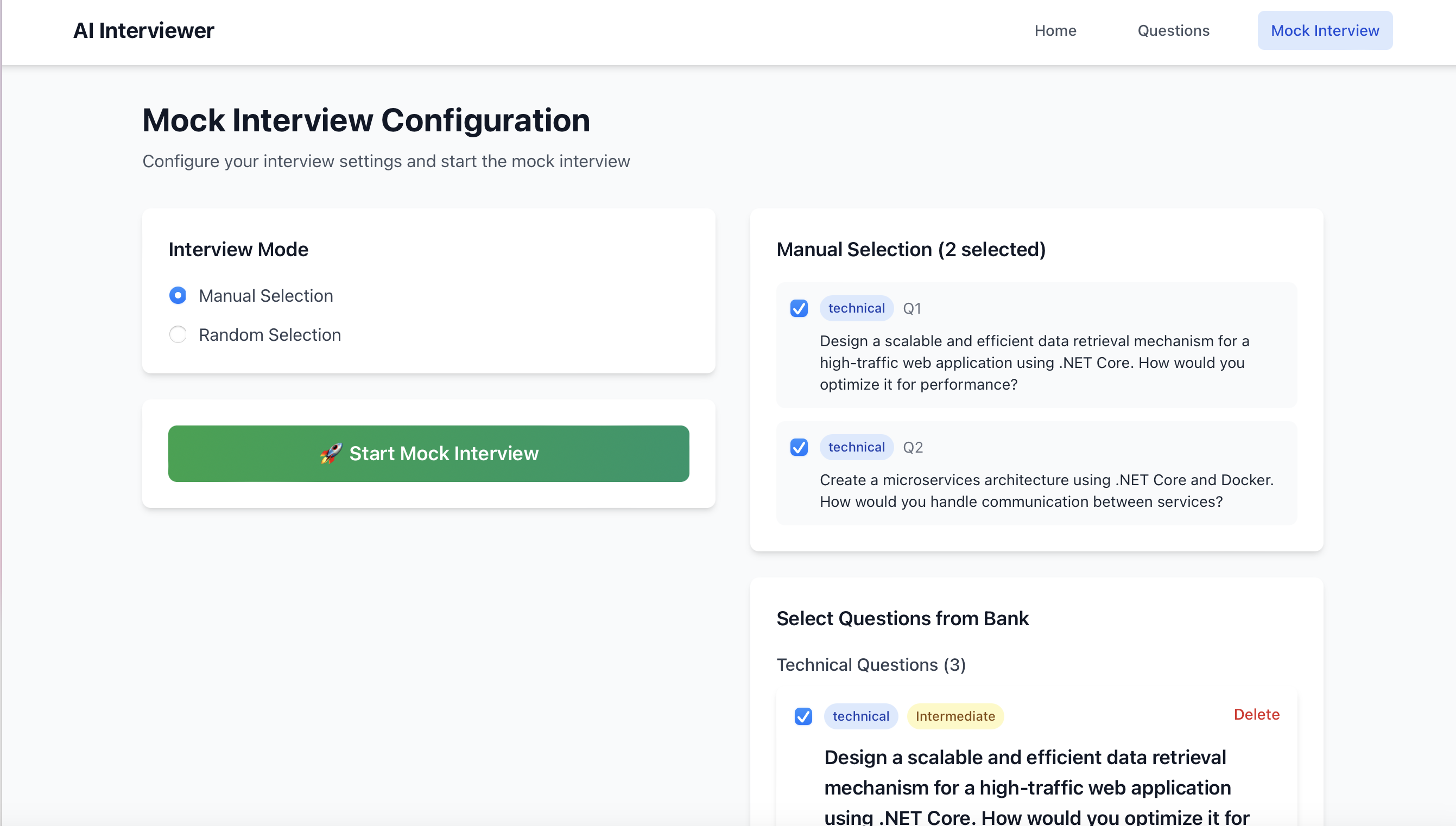Click the technical tag on Q1

point(856,309)
